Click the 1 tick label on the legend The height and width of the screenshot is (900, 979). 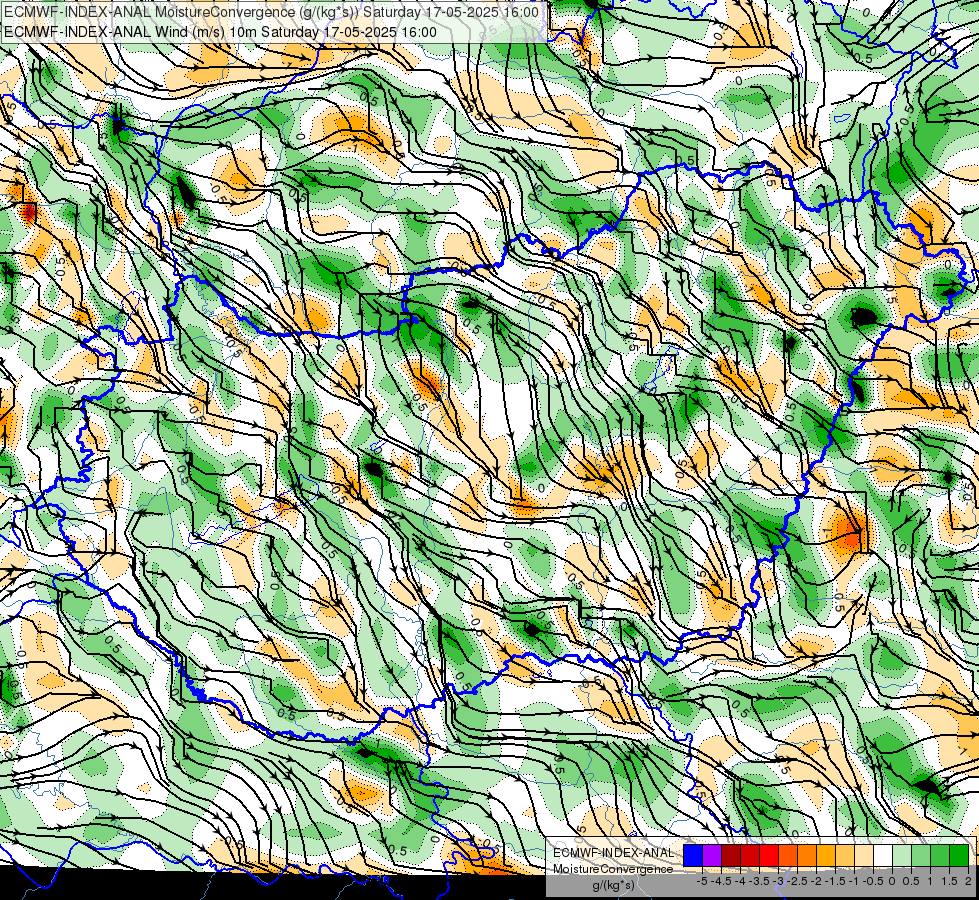[930, 881]
